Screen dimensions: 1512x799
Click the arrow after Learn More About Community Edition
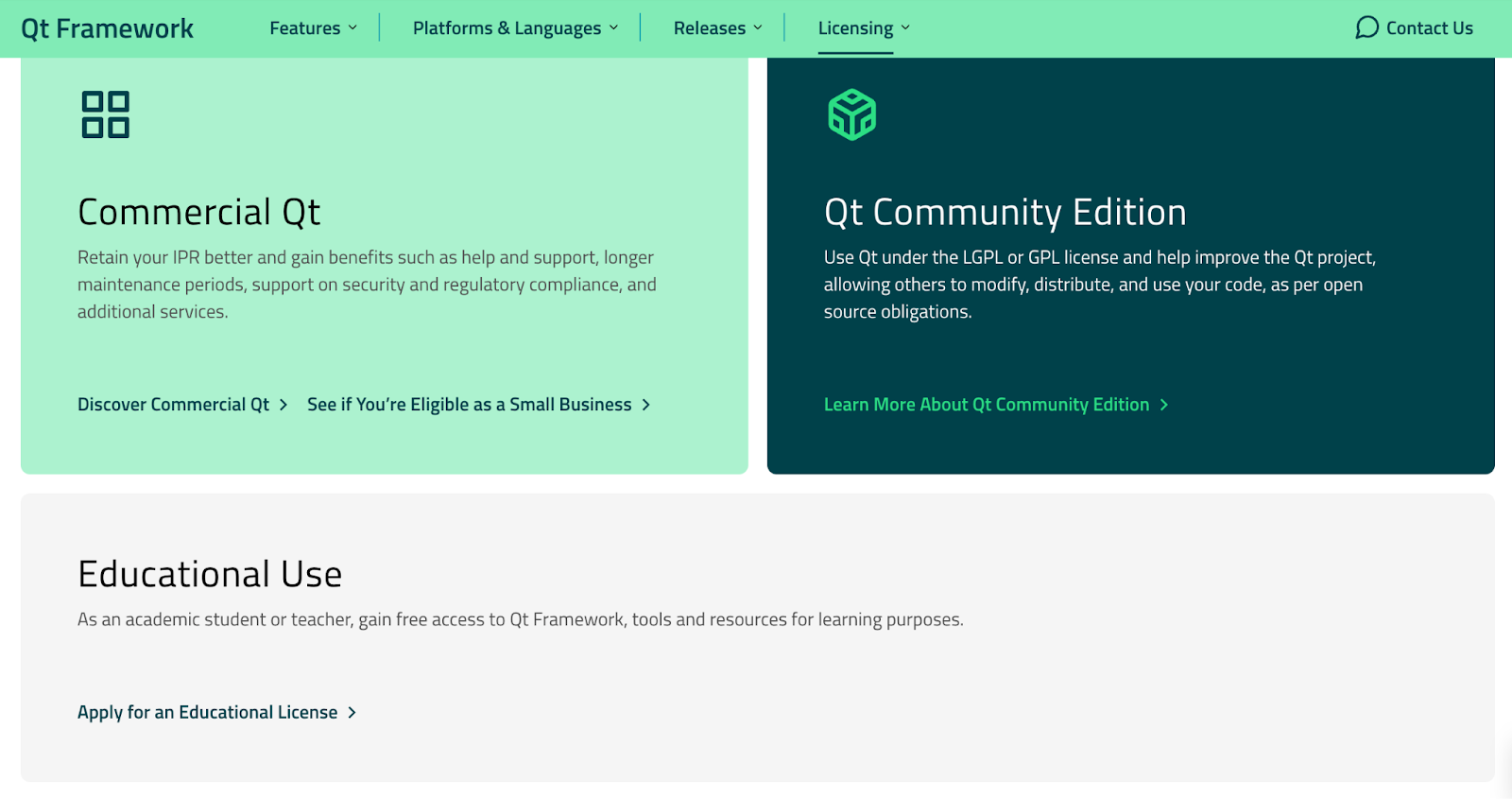click(x=1164, y=405)
